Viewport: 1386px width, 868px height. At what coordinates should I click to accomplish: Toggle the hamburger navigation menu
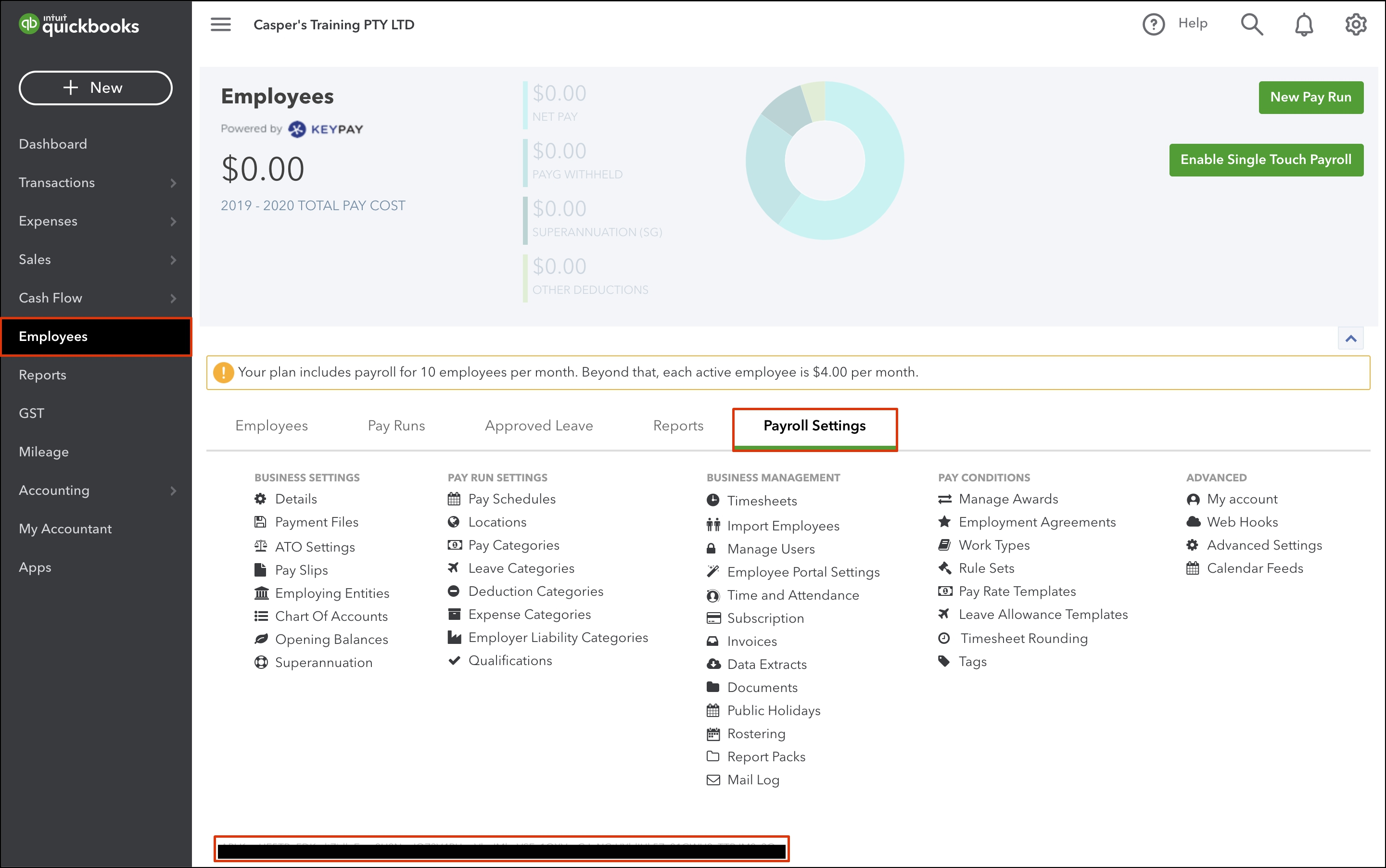click(x=220, y=25)
